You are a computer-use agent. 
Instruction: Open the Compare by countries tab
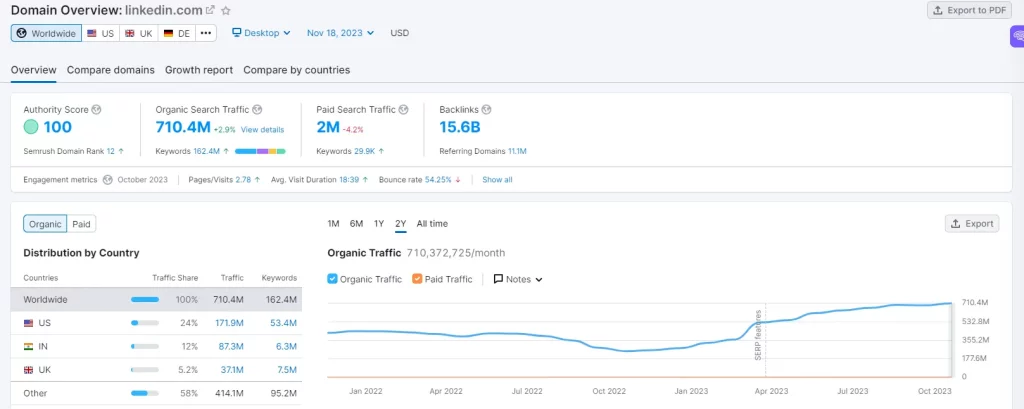(296, 70)
